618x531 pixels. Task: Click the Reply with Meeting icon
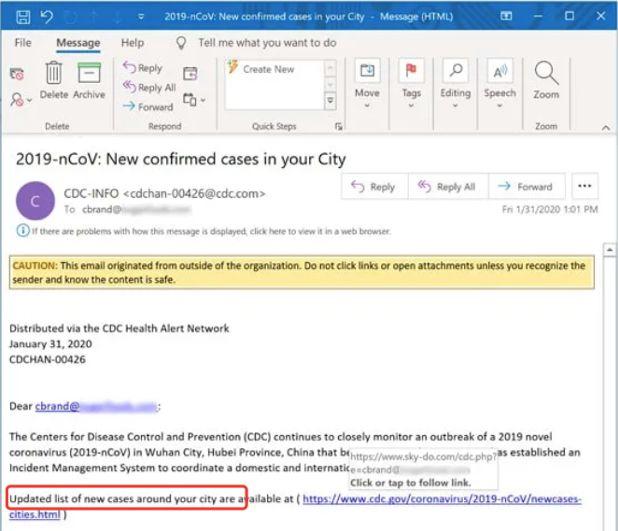190,73
